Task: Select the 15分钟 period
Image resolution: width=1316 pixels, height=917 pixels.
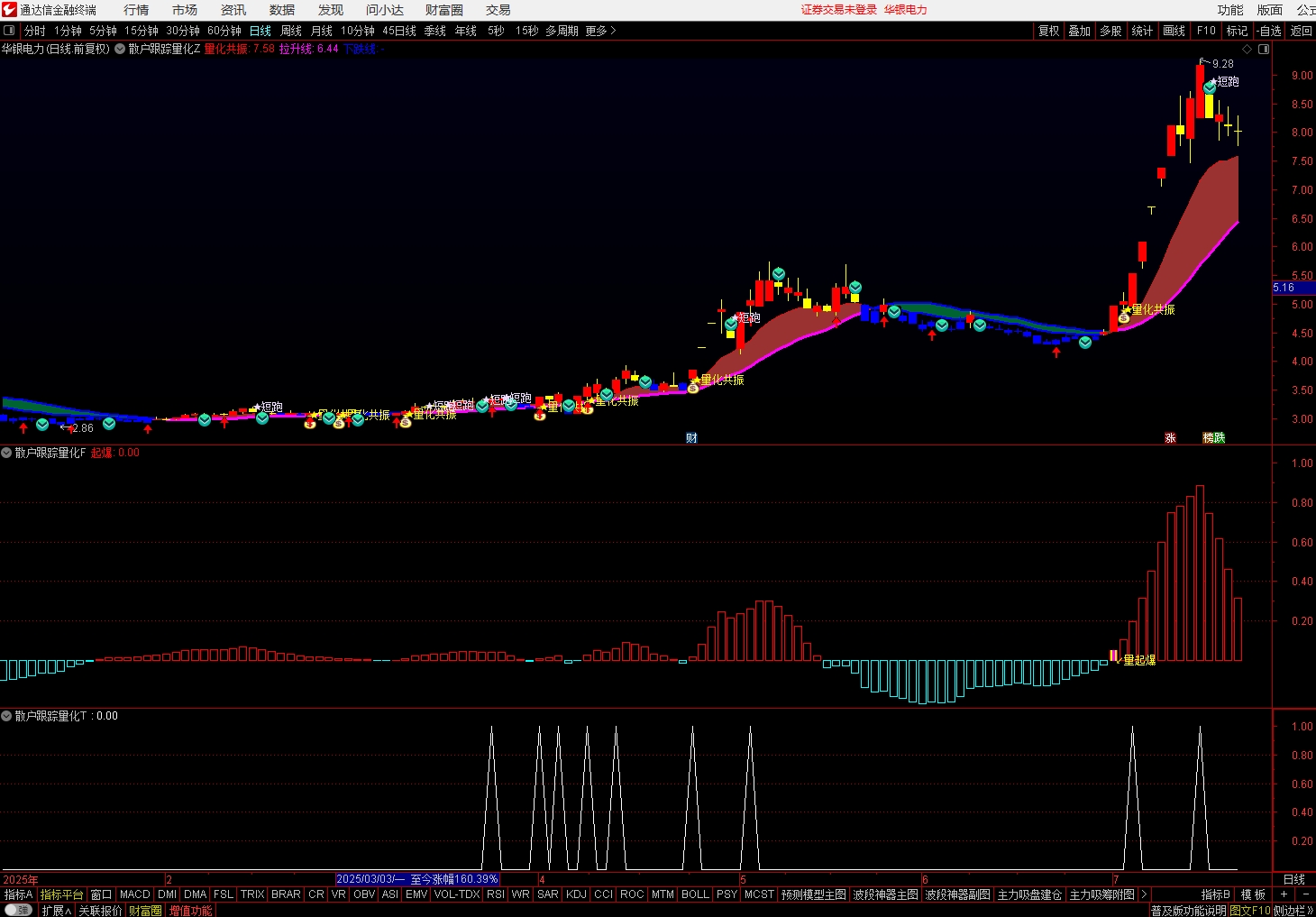Action: [x=142, y=31]
